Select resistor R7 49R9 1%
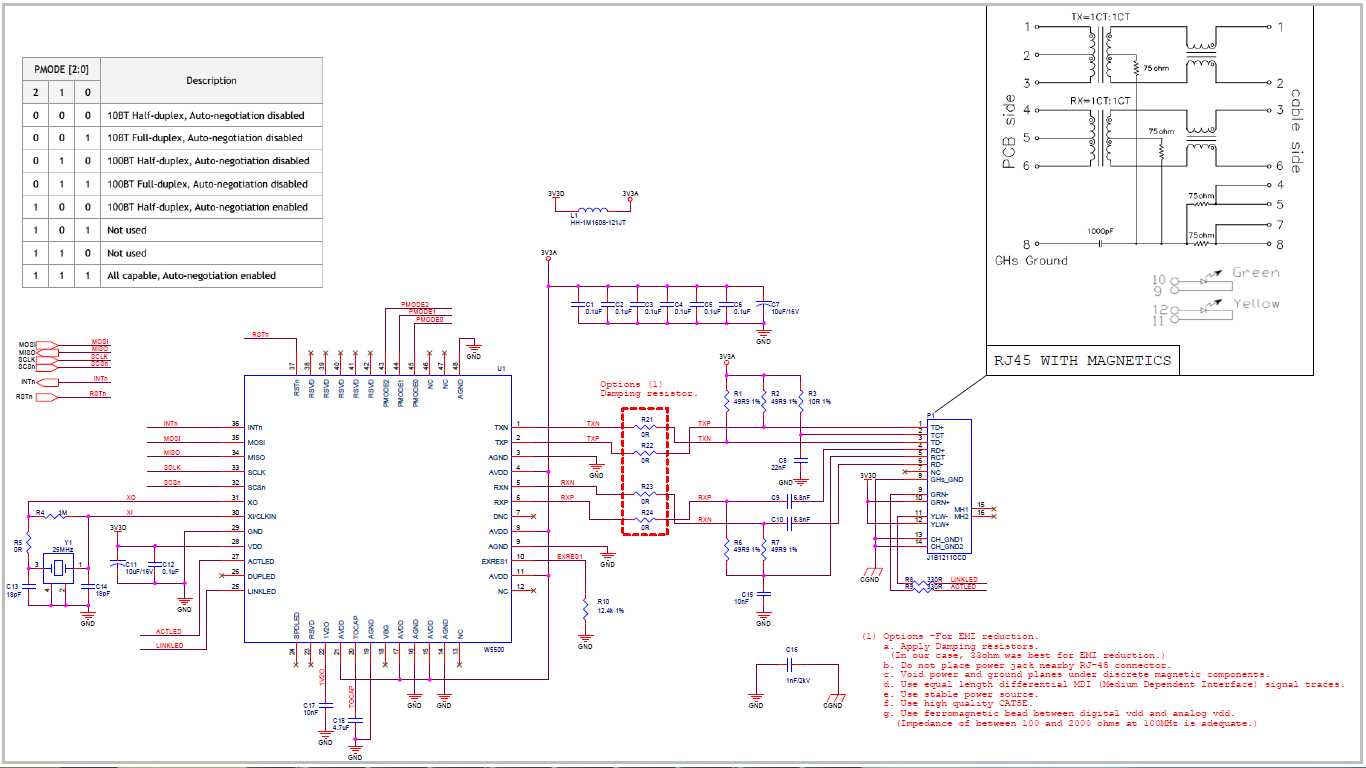Image resolution: width=1366 pixels, height=768 pixels. (764, 548)
